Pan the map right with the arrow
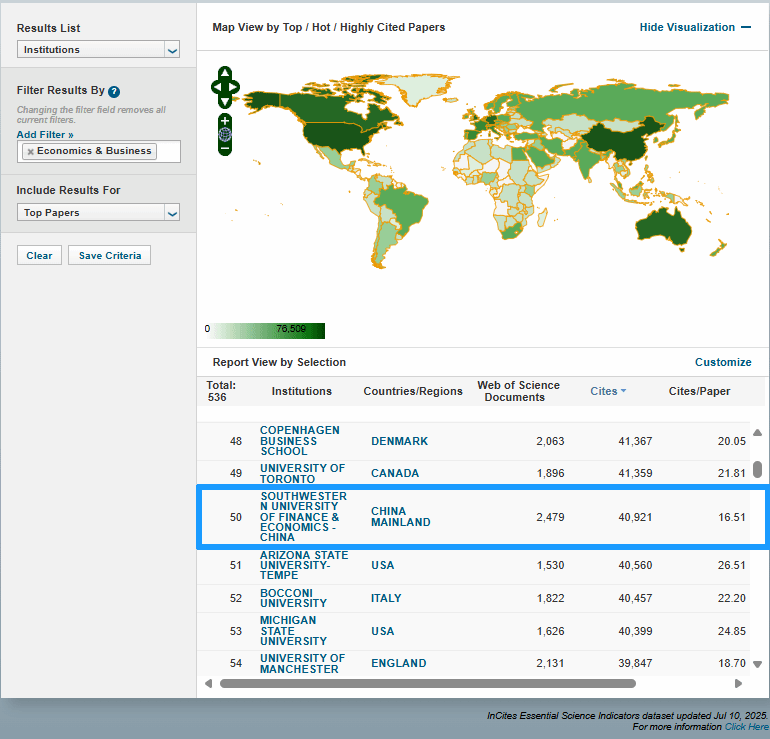The image size is (770, 739). (235, 87)
